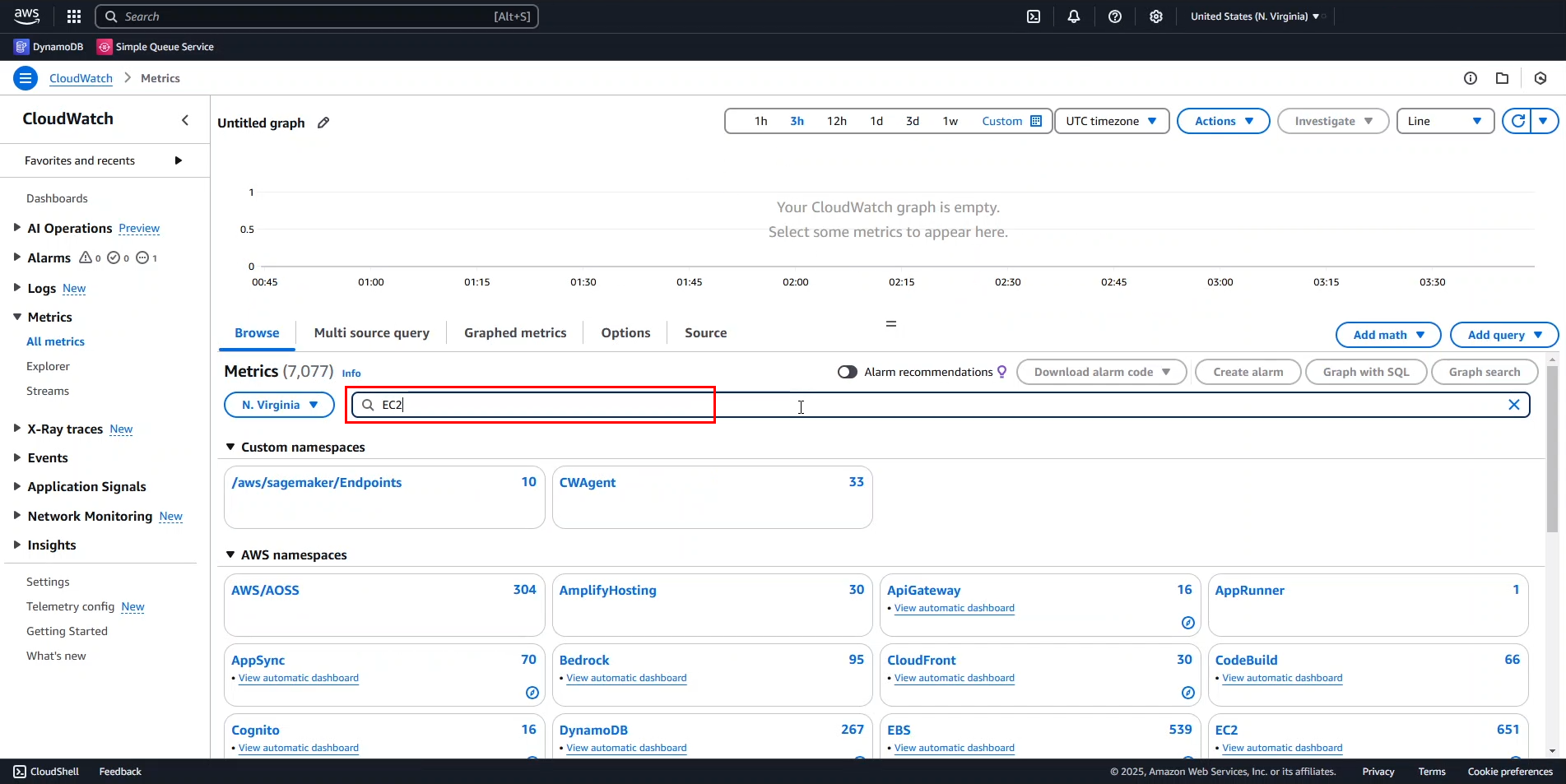Open the CWAgent namespace link
This screenshot has height=784, width=1566.
(x=588, y=483)
